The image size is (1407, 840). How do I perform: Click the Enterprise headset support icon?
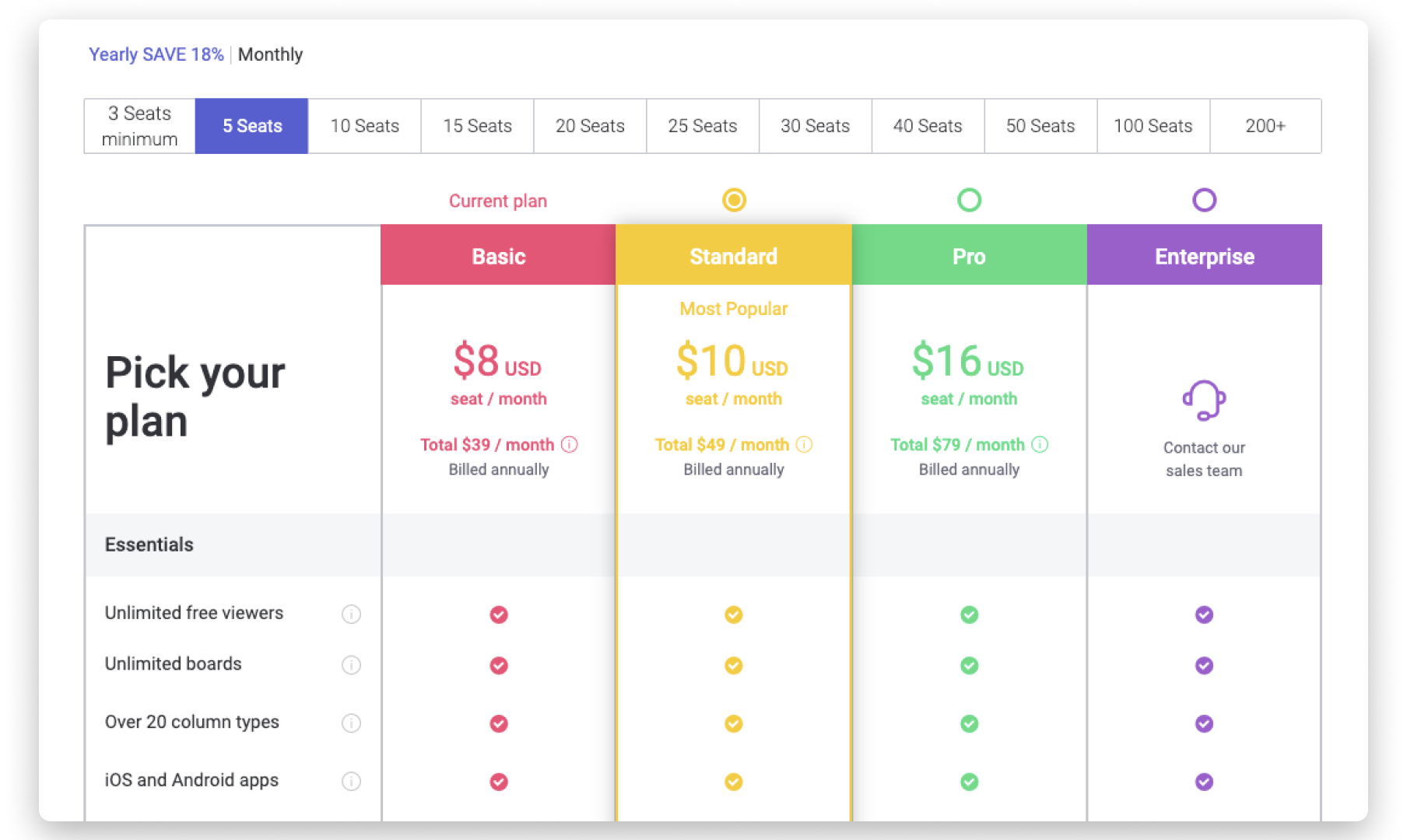(1204, 401)
